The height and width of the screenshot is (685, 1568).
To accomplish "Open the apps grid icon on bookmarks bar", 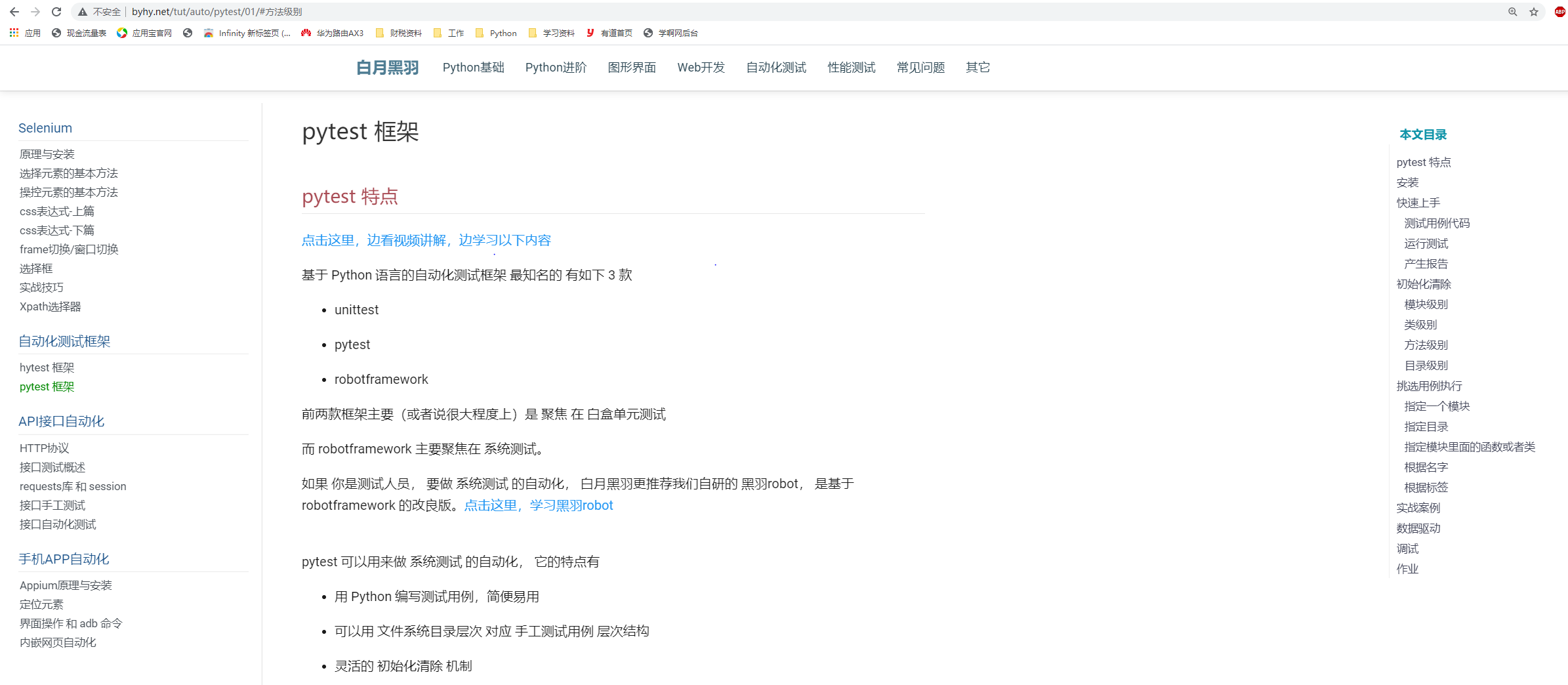I will [14, 32].
